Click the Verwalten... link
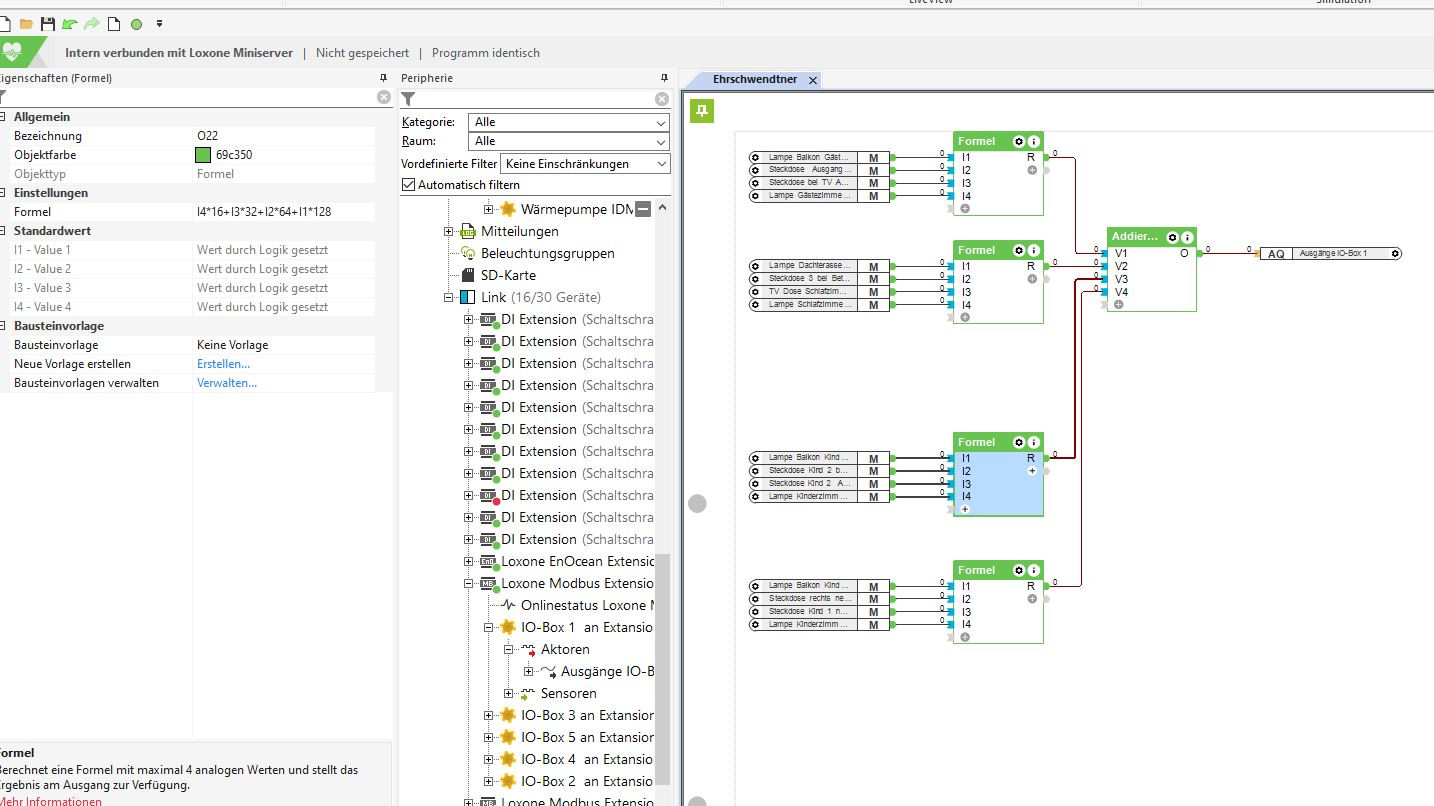The image size is (1434, 806). pyautogui.click(x=226, y=383)
